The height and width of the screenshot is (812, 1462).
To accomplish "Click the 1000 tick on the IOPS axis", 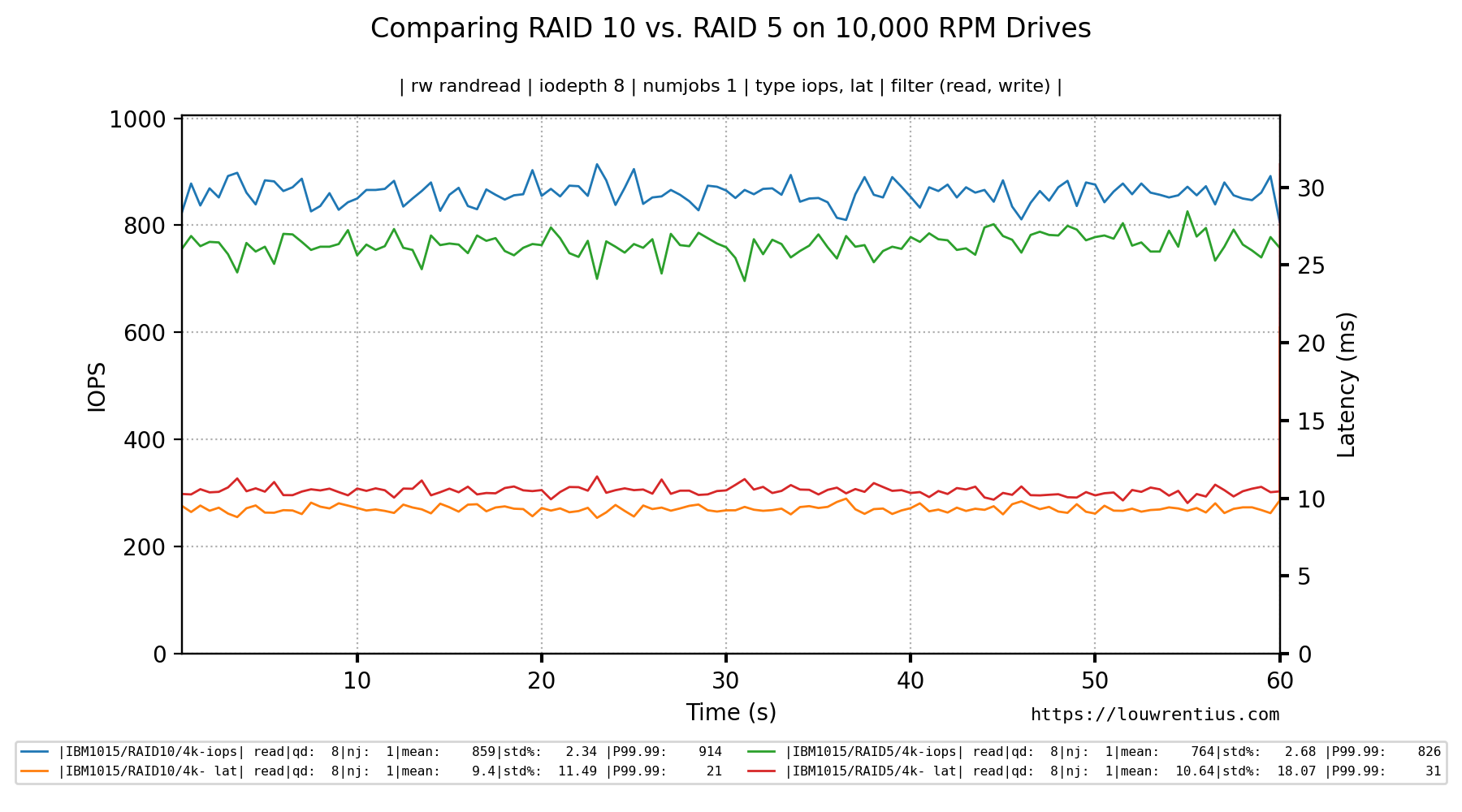I will [x=138, y=119].
